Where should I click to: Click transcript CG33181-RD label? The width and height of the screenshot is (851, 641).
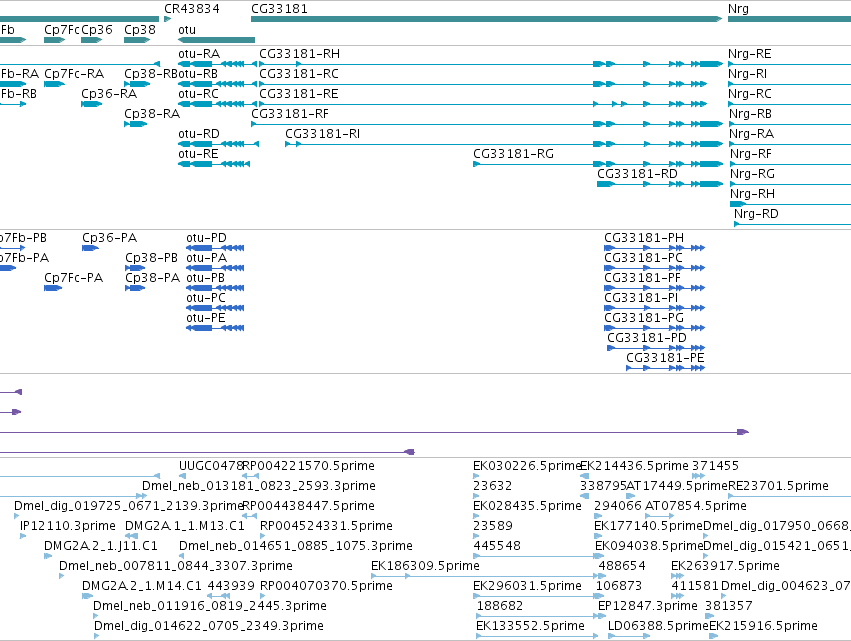point(637,174)
